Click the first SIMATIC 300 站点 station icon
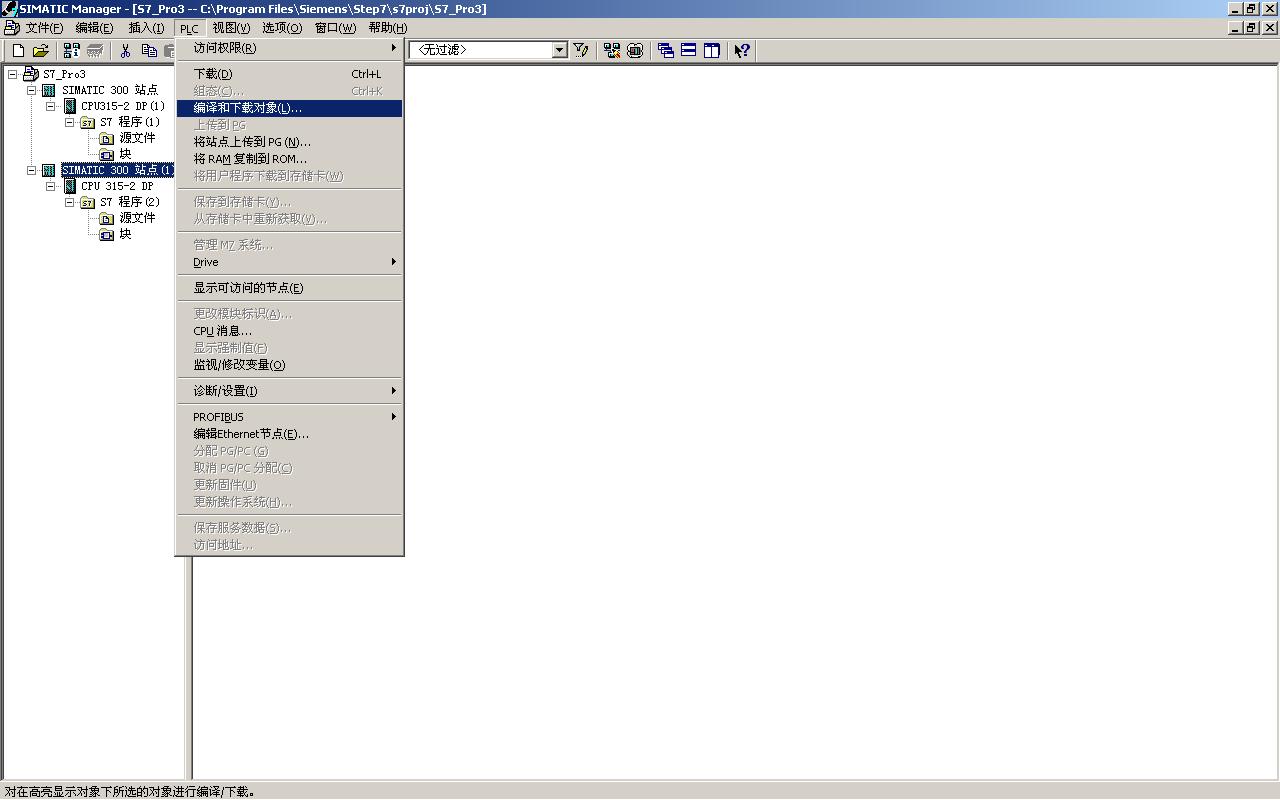The image size is (1280, 800). point(49,90)
